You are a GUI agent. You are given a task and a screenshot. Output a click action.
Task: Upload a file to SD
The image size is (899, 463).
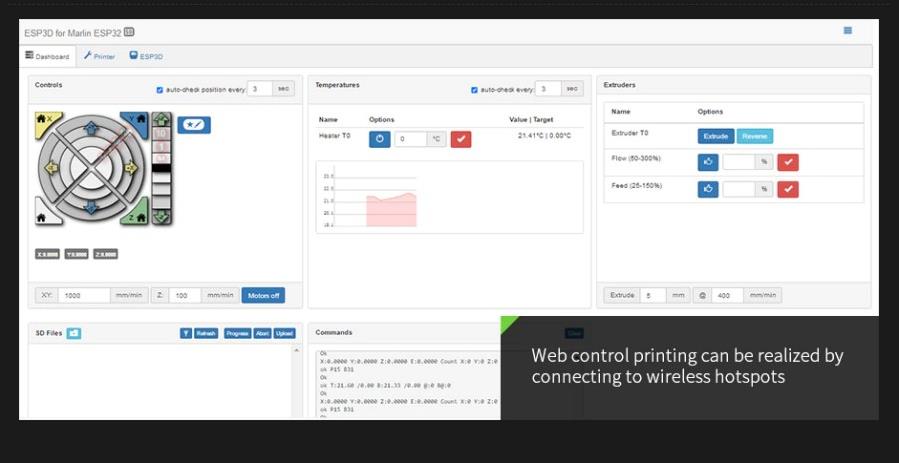click(x=284, y=333)
